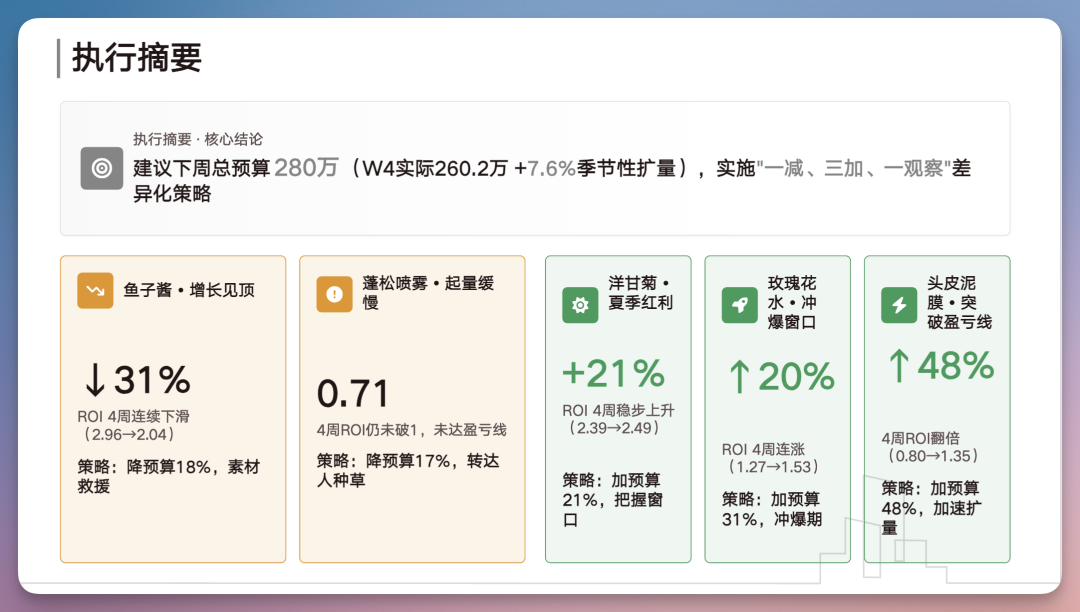The height and width of the screenshot is (612, 1080).
Task: Click 4周ROI翻倍 (0.80→1.35) text
Action: 930,447
